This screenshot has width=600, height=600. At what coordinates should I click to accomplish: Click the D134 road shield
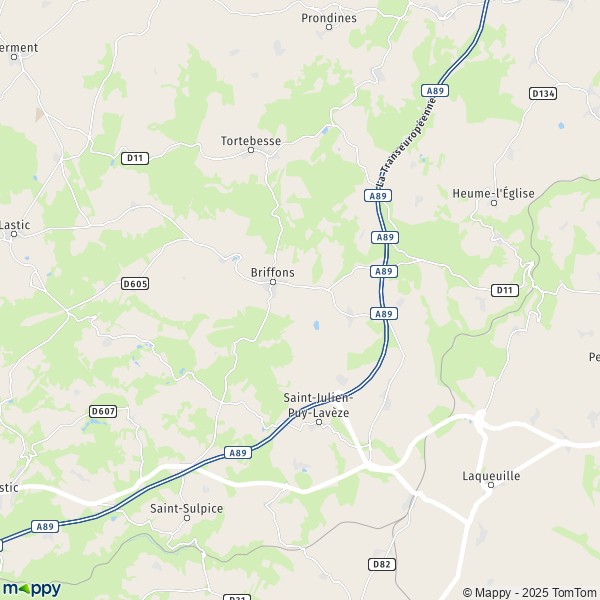(x=543, y=93)
